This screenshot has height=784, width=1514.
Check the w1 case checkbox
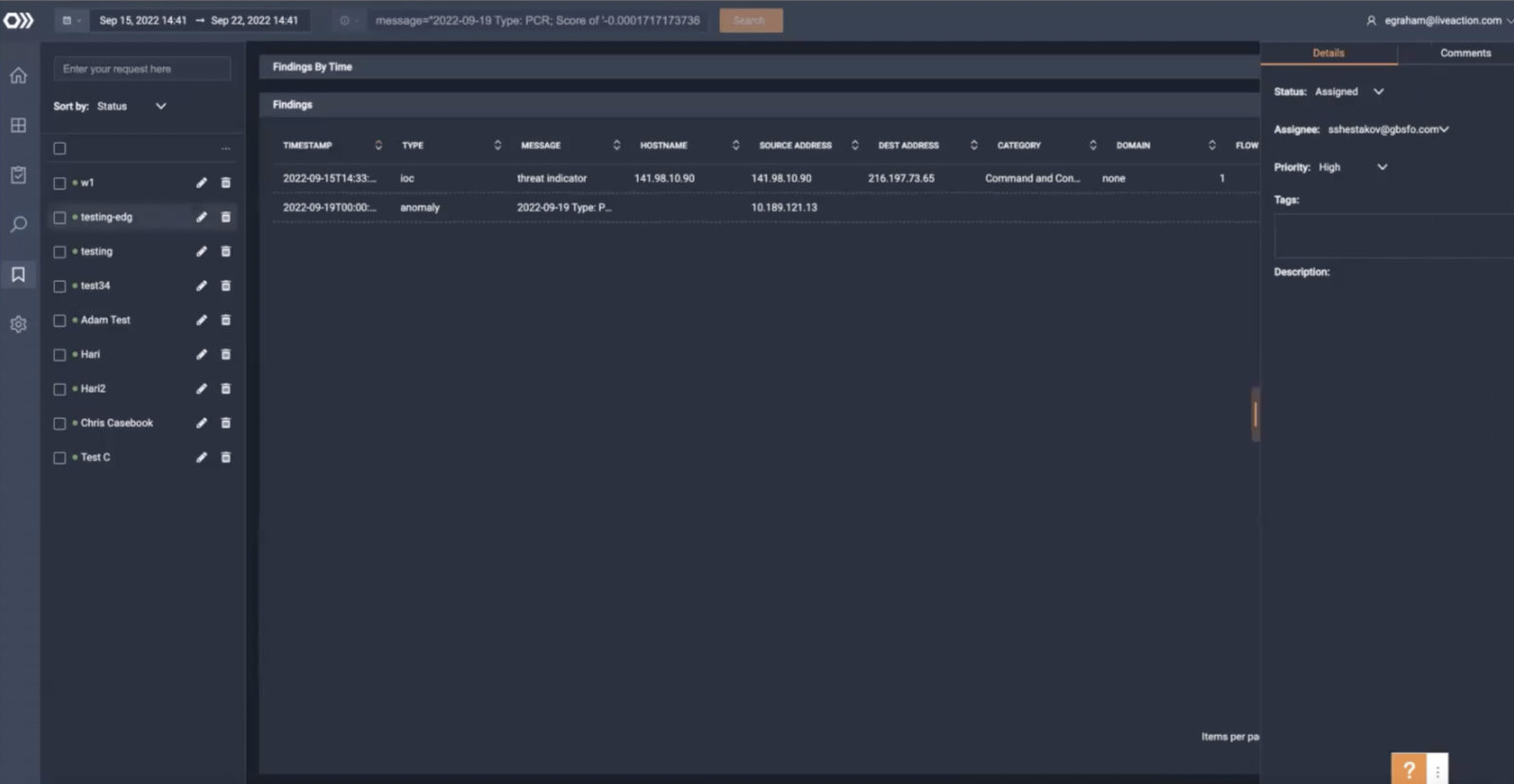click(60, 183)
